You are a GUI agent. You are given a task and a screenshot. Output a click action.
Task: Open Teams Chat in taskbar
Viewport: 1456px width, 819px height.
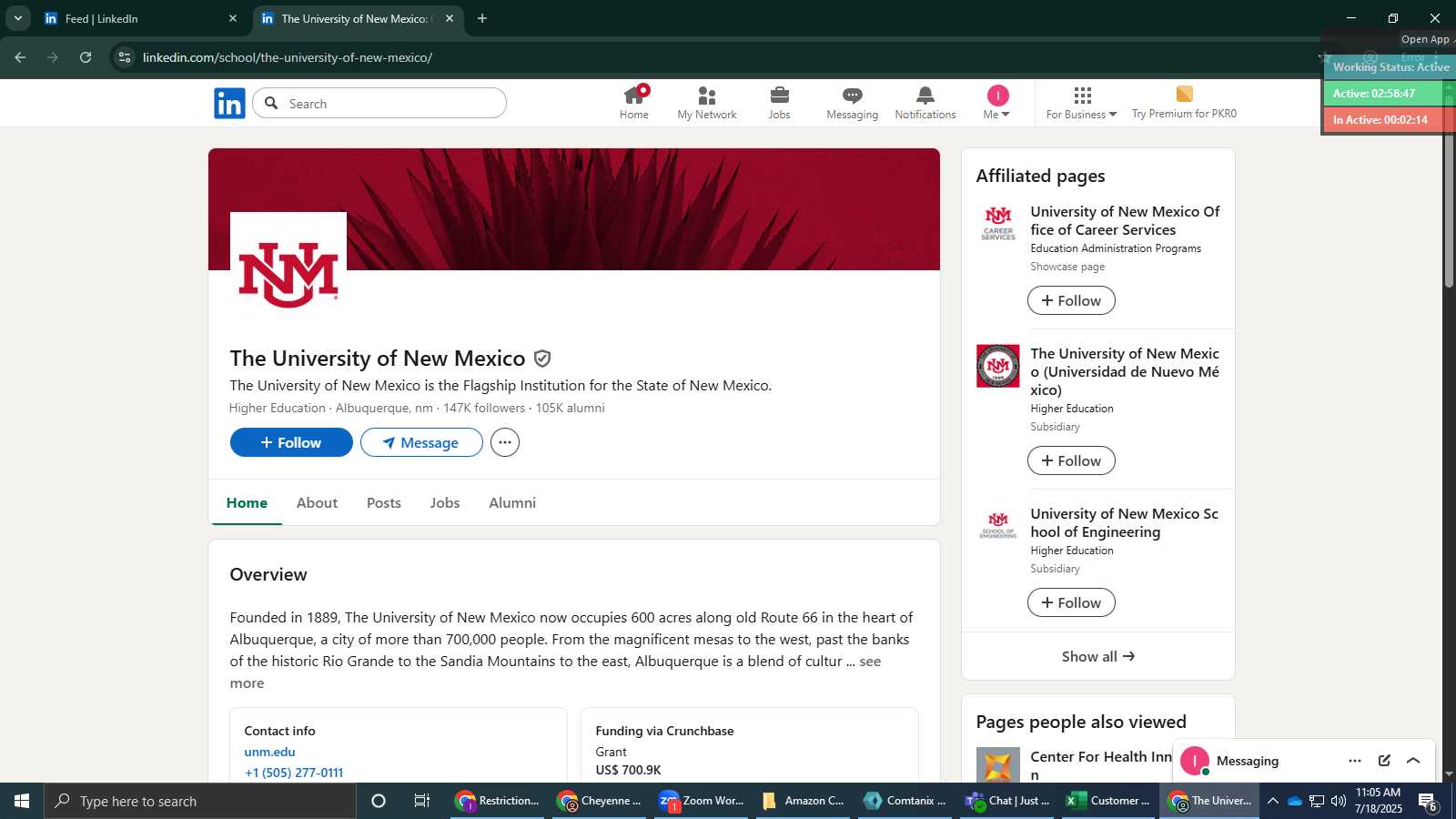click(1007, 801)
